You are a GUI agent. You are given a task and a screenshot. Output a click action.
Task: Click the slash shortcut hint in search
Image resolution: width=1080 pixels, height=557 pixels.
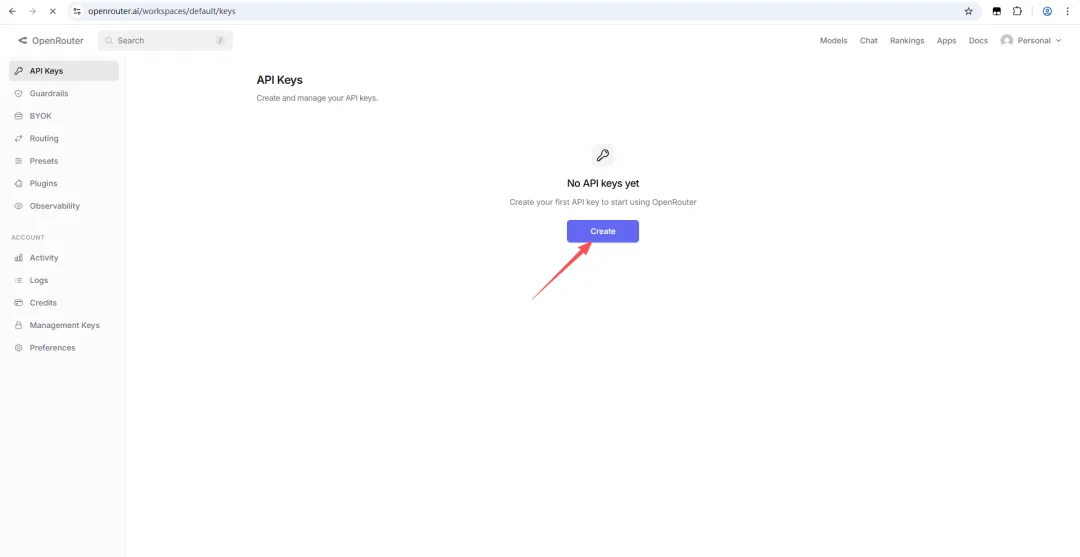click(x=220, y=41)
